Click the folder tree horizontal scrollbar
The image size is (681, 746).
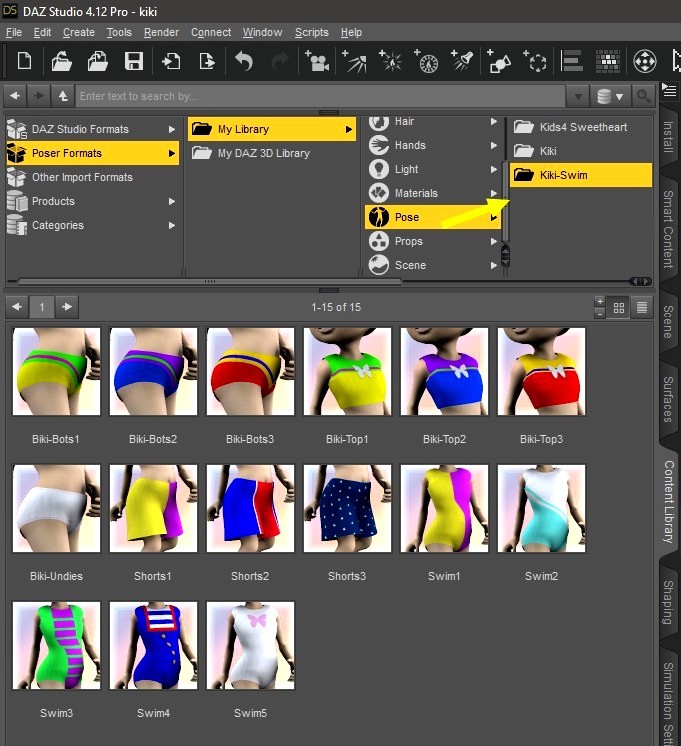[x=209, y=282]
